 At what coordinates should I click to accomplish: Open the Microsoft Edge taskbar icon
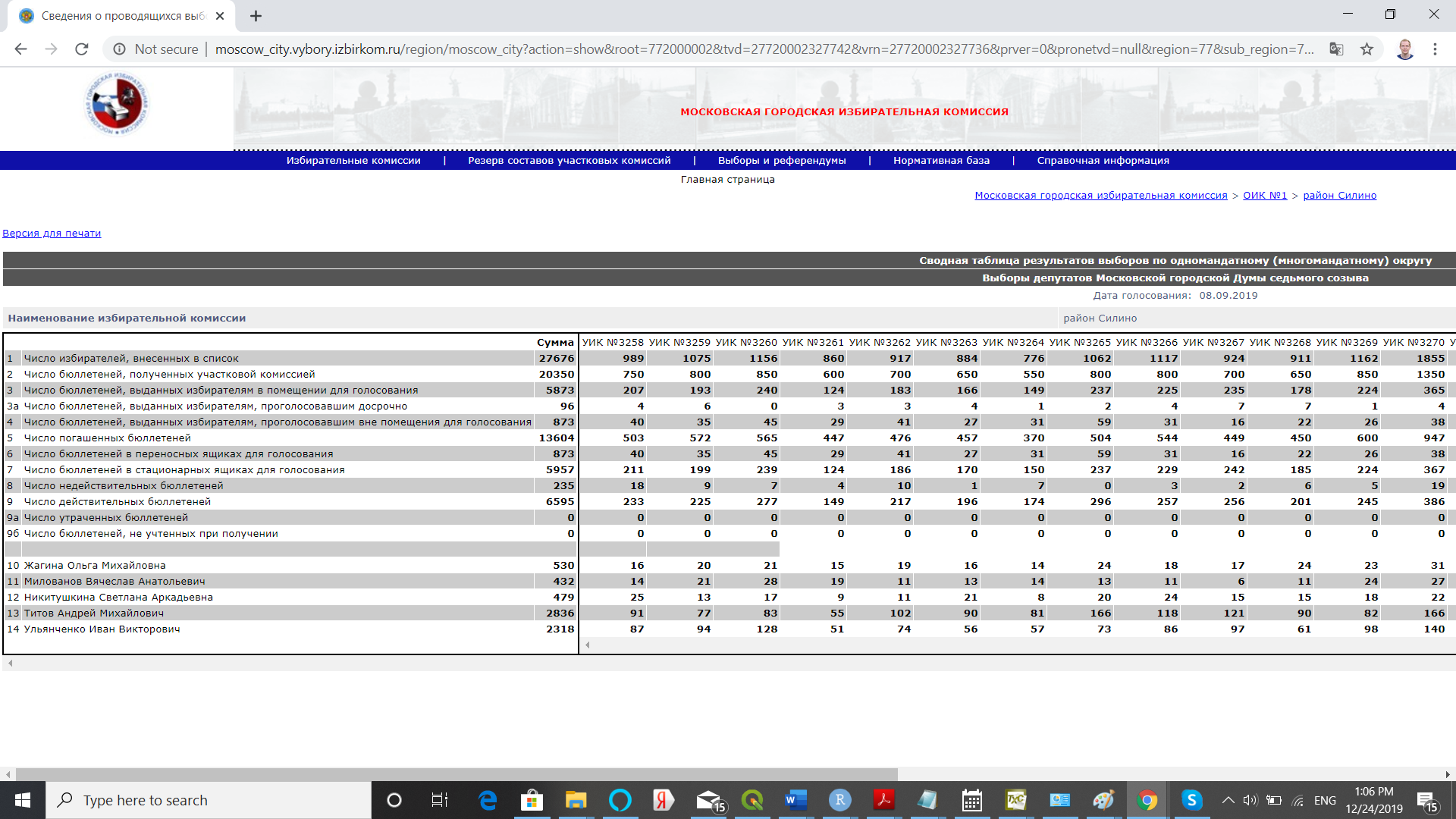coord(488,800)
